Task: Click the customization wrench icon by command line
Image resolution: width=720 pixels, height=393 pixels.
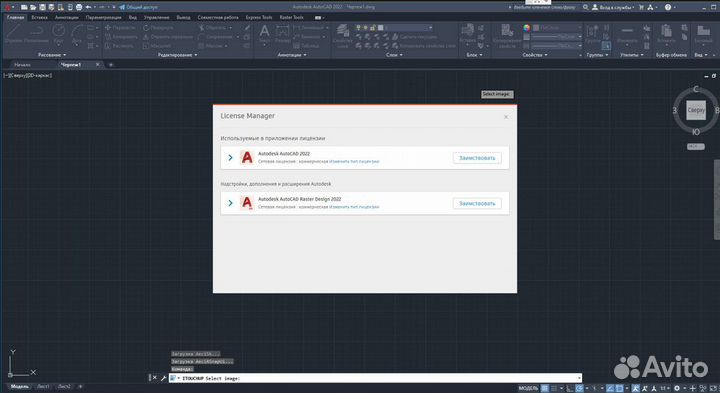Action: pyautogui.click(x=163, y=378)
